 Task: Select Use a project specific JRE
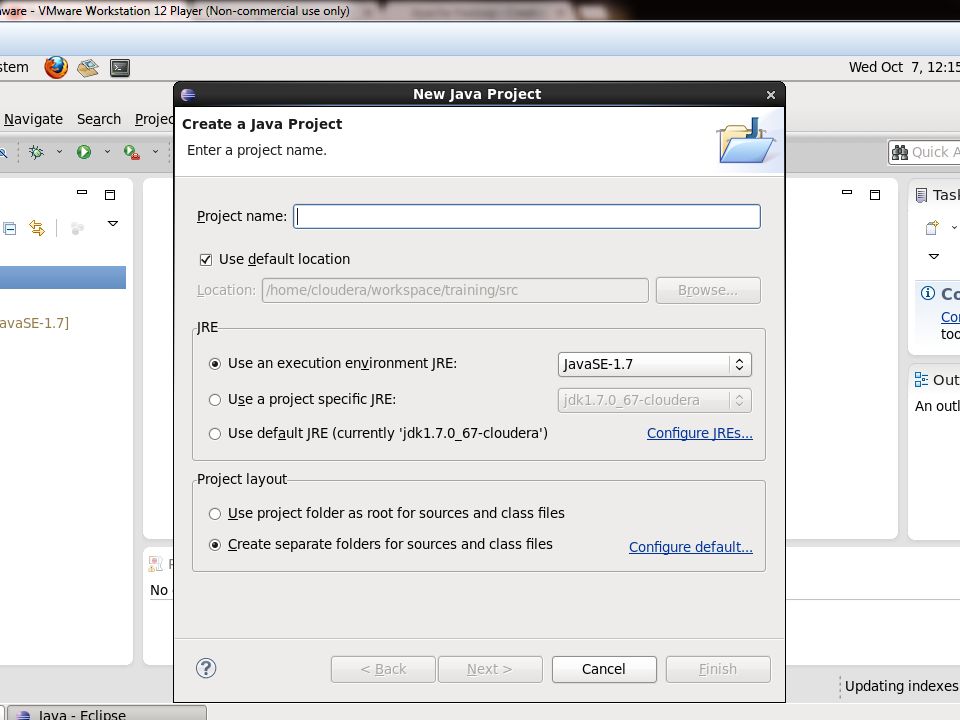(x=215, y=400)
